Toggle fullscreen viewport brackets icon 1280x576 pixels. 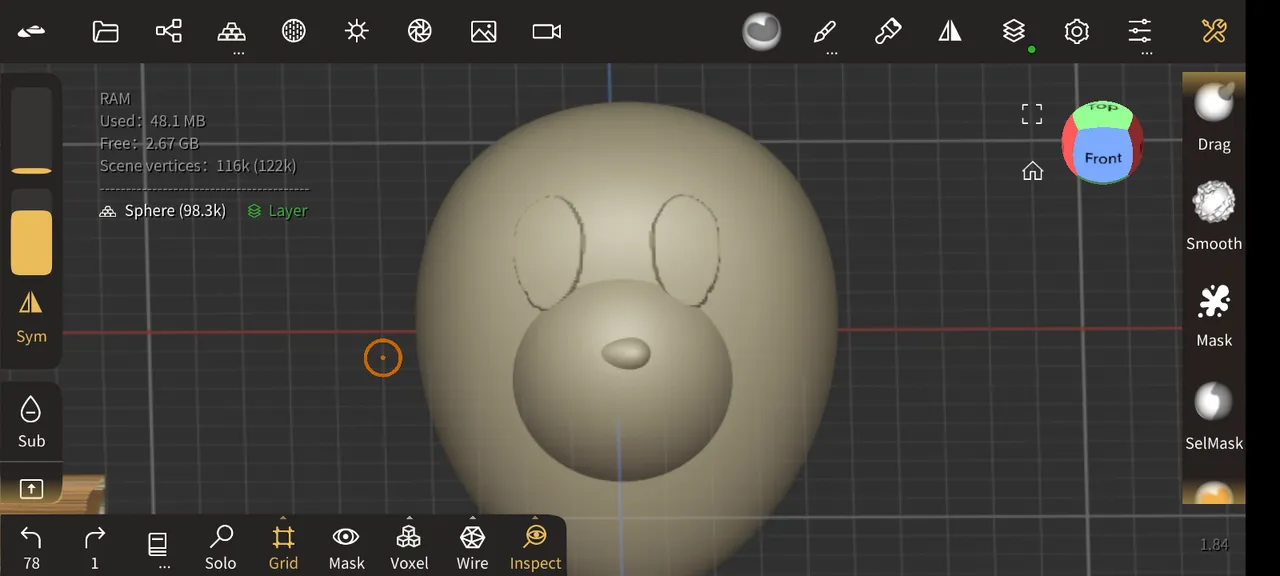point(1032,114)
